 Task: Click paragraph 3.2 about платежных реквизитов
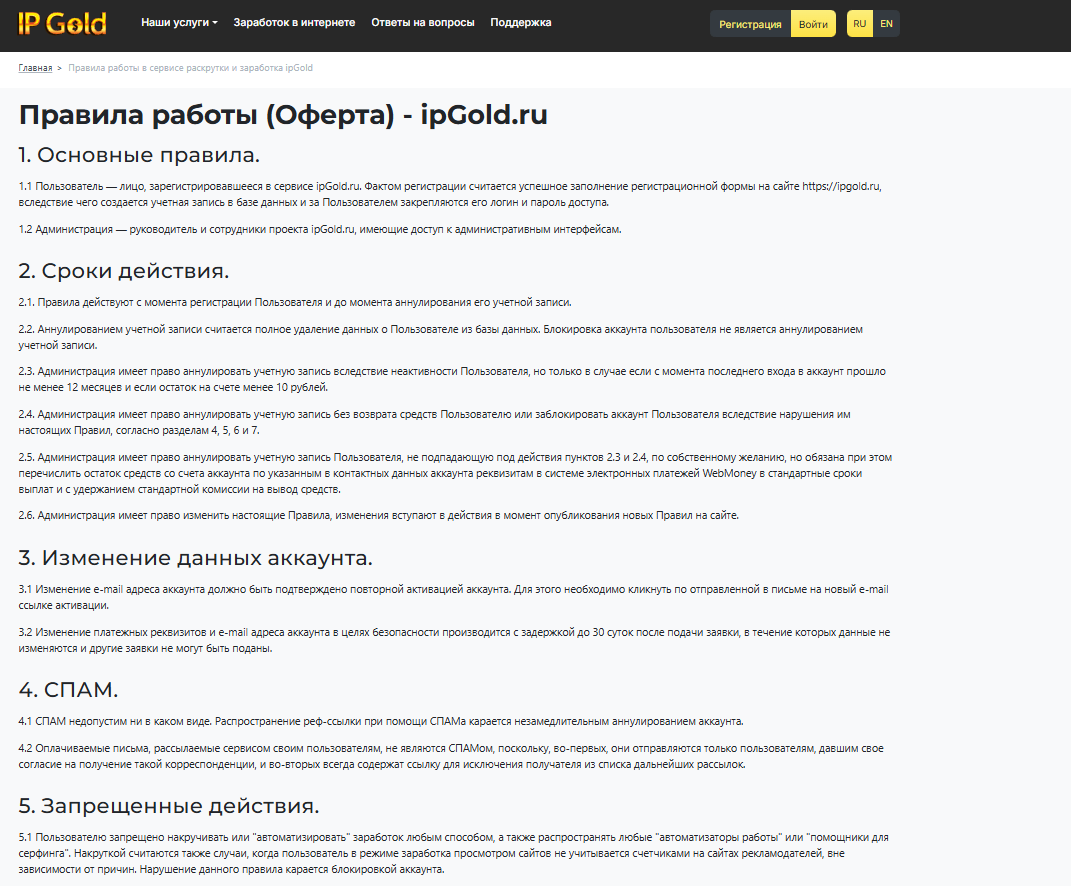454,641
